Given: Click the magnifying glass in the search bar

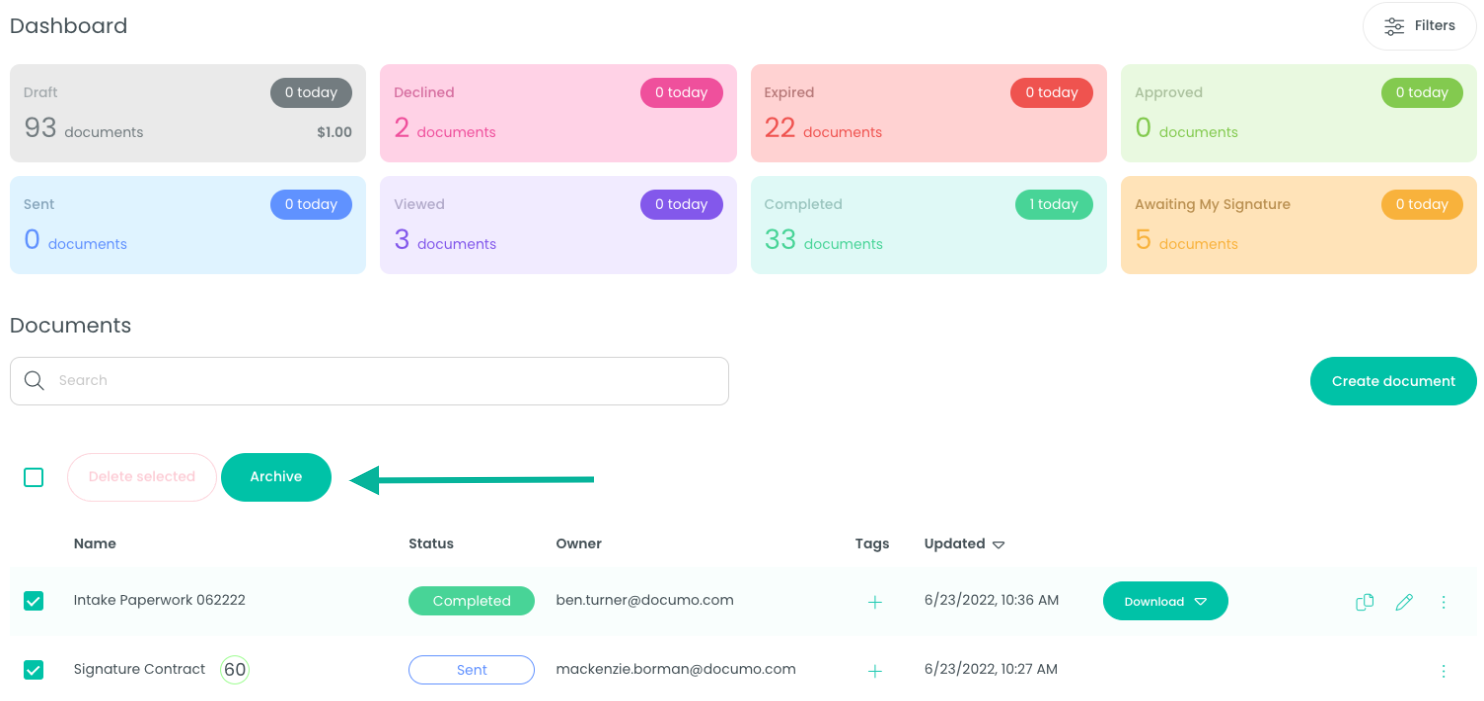Looking at the screenshot, I should point(33,380).
